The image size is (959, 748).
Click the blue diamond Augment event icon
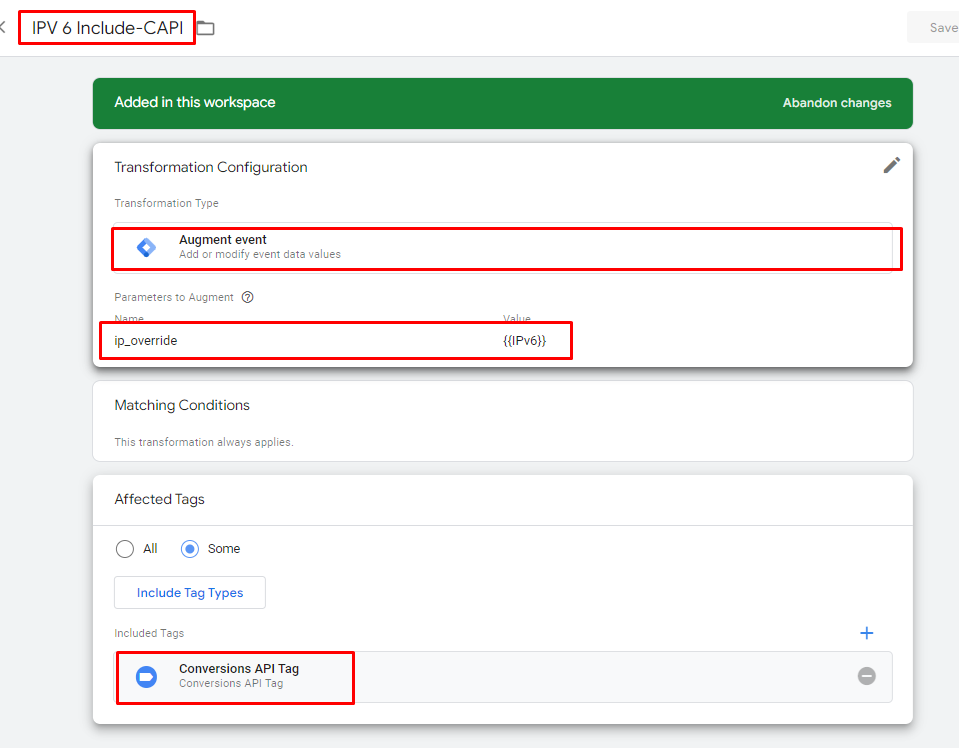point(146,246)
